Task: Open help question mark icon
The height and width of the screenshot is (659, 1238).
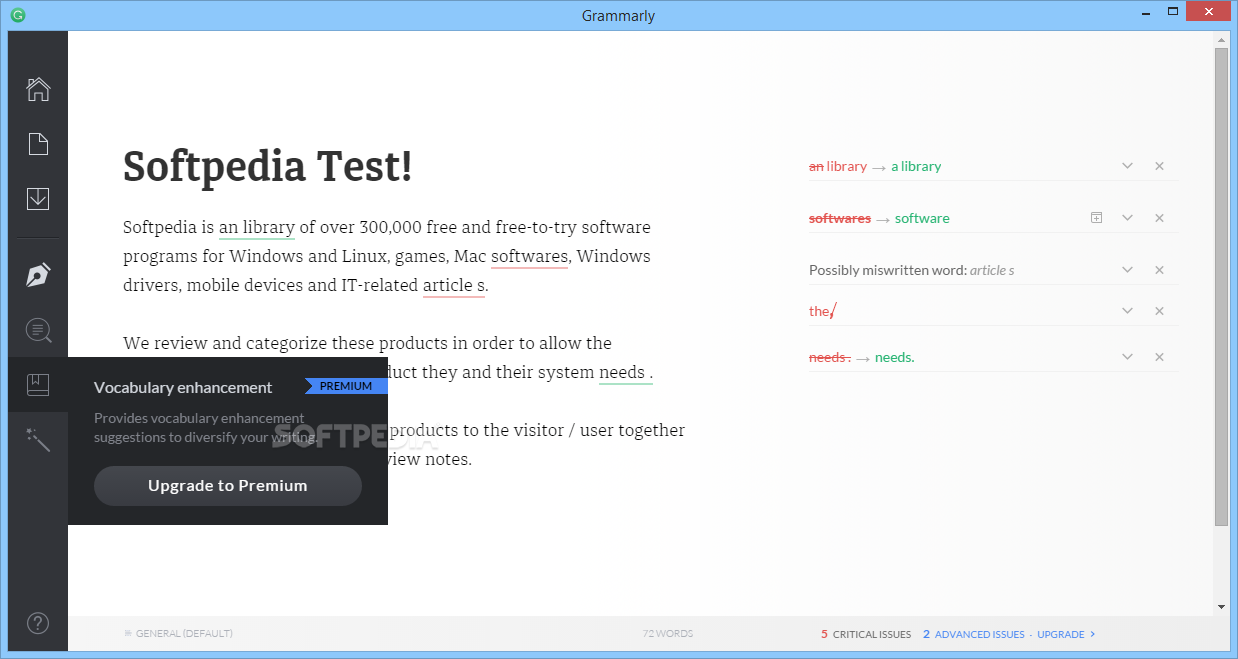Action: click(x=38, y=623)
